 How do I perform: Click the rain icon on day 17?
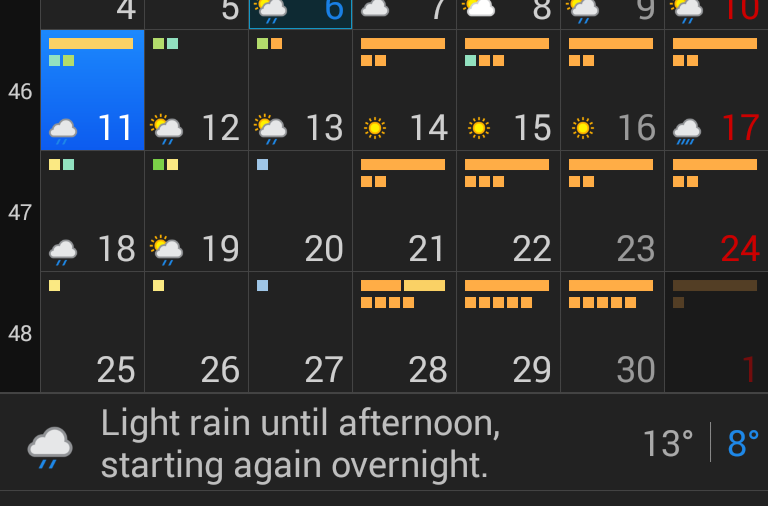pyautogui.click(x=687, y=129)
